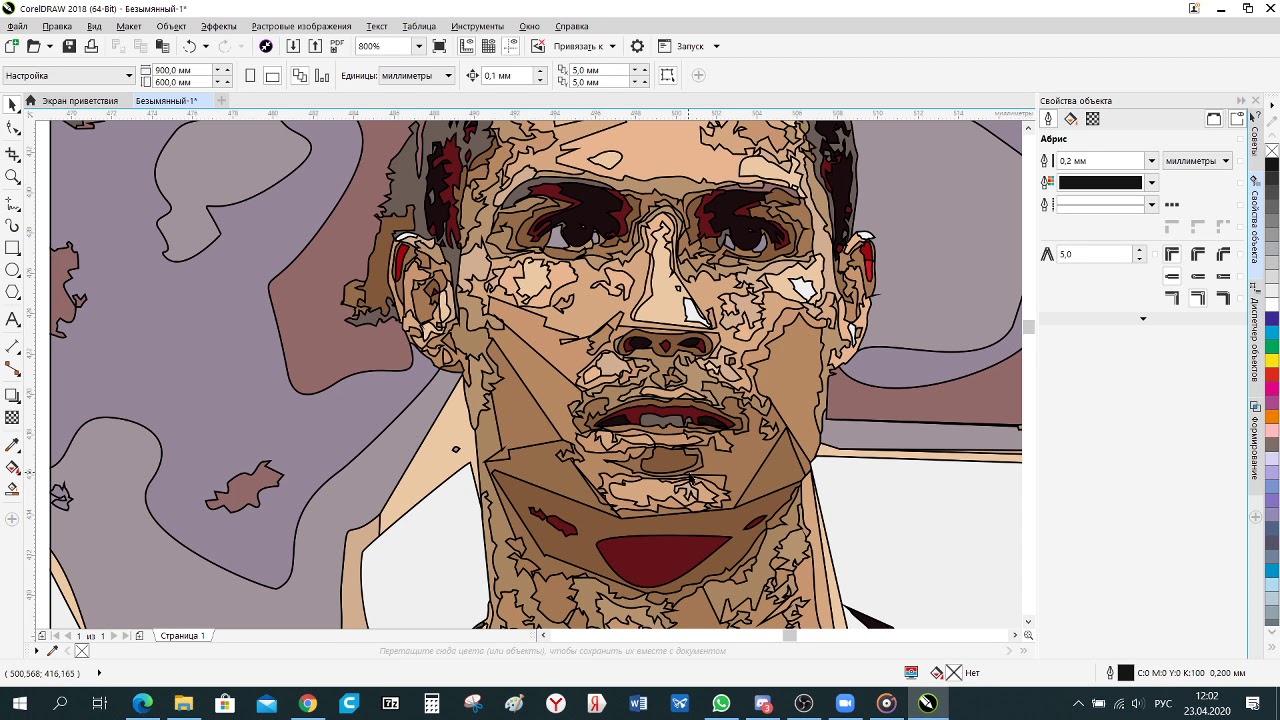The image size is (1280, 720).
Task: Toggle snap off button
Action: coord(538,46)
